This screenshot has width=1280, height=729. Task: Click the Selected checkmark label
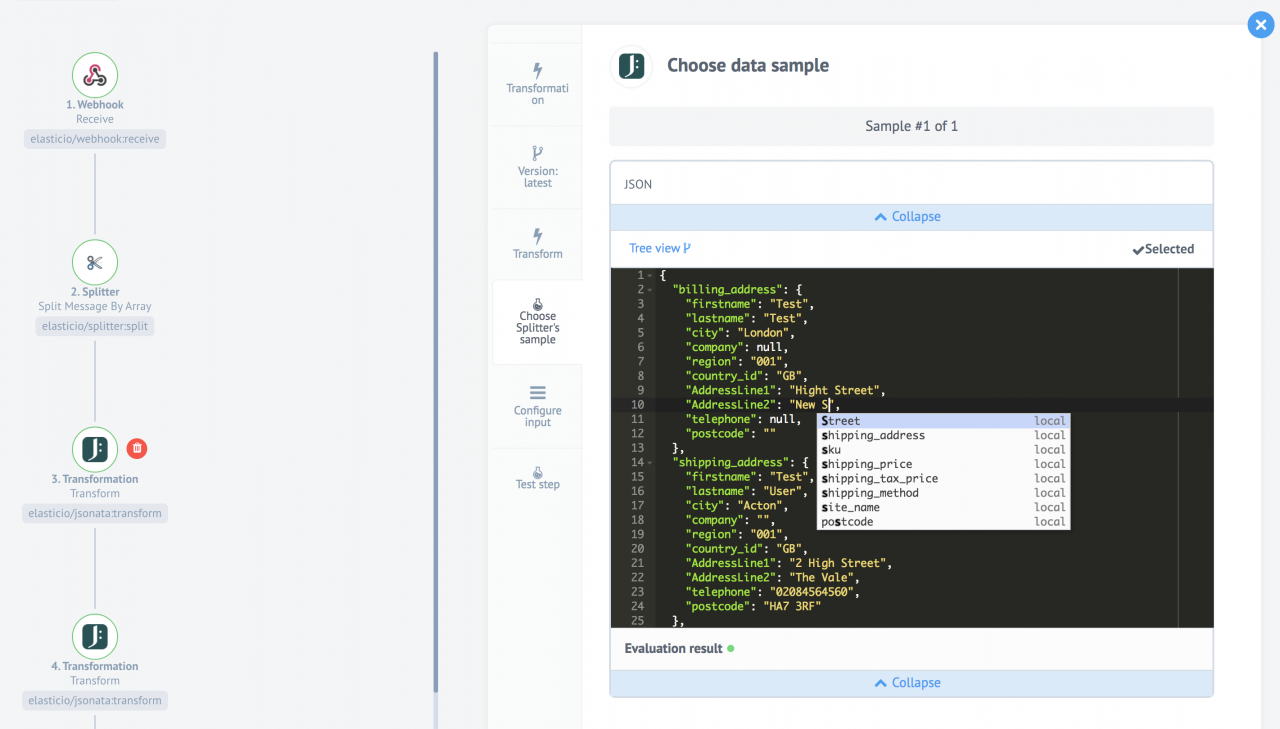(x=1163, y=249)
